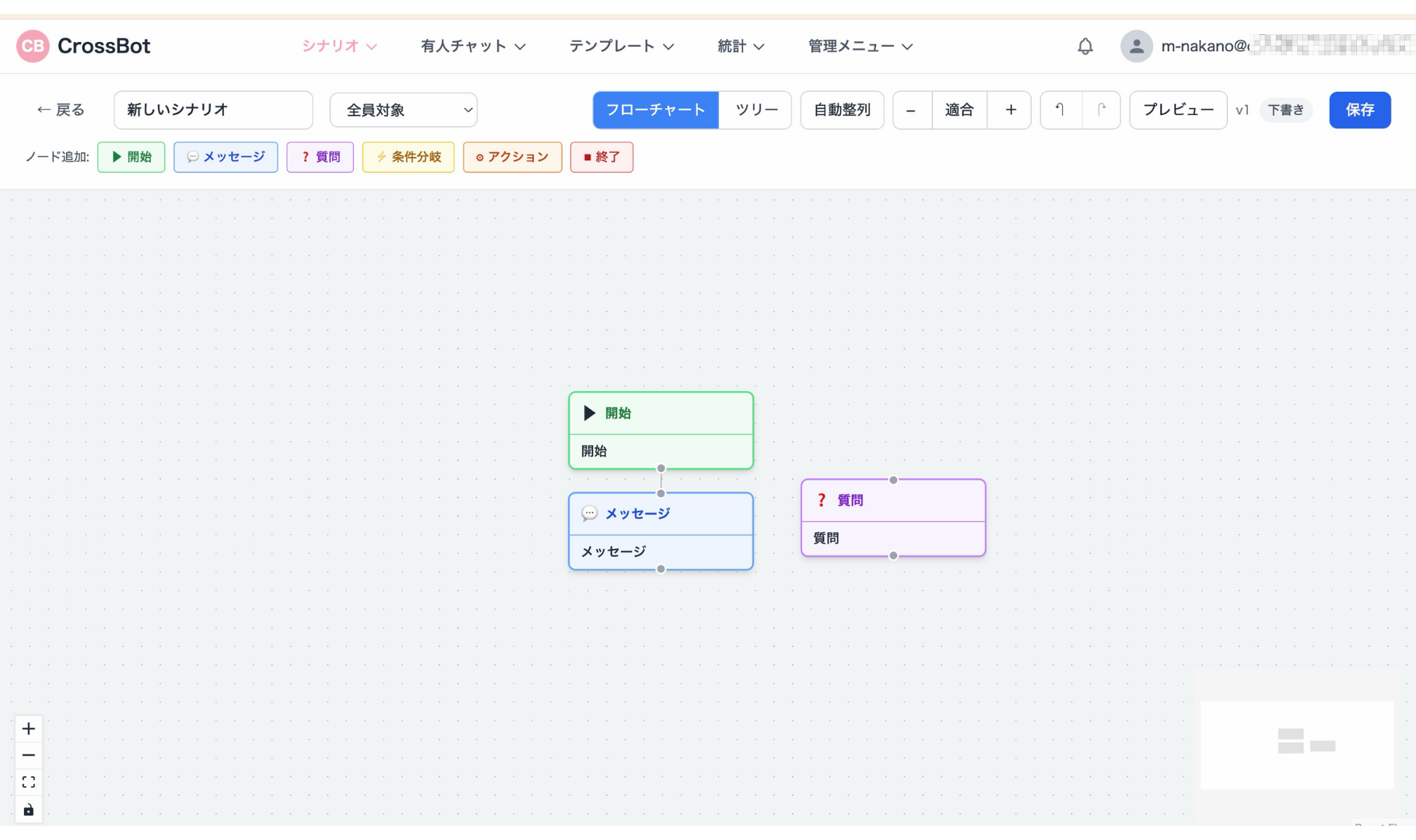
Task: Click the notification bell icon
Action: (x=1085, y=47)
